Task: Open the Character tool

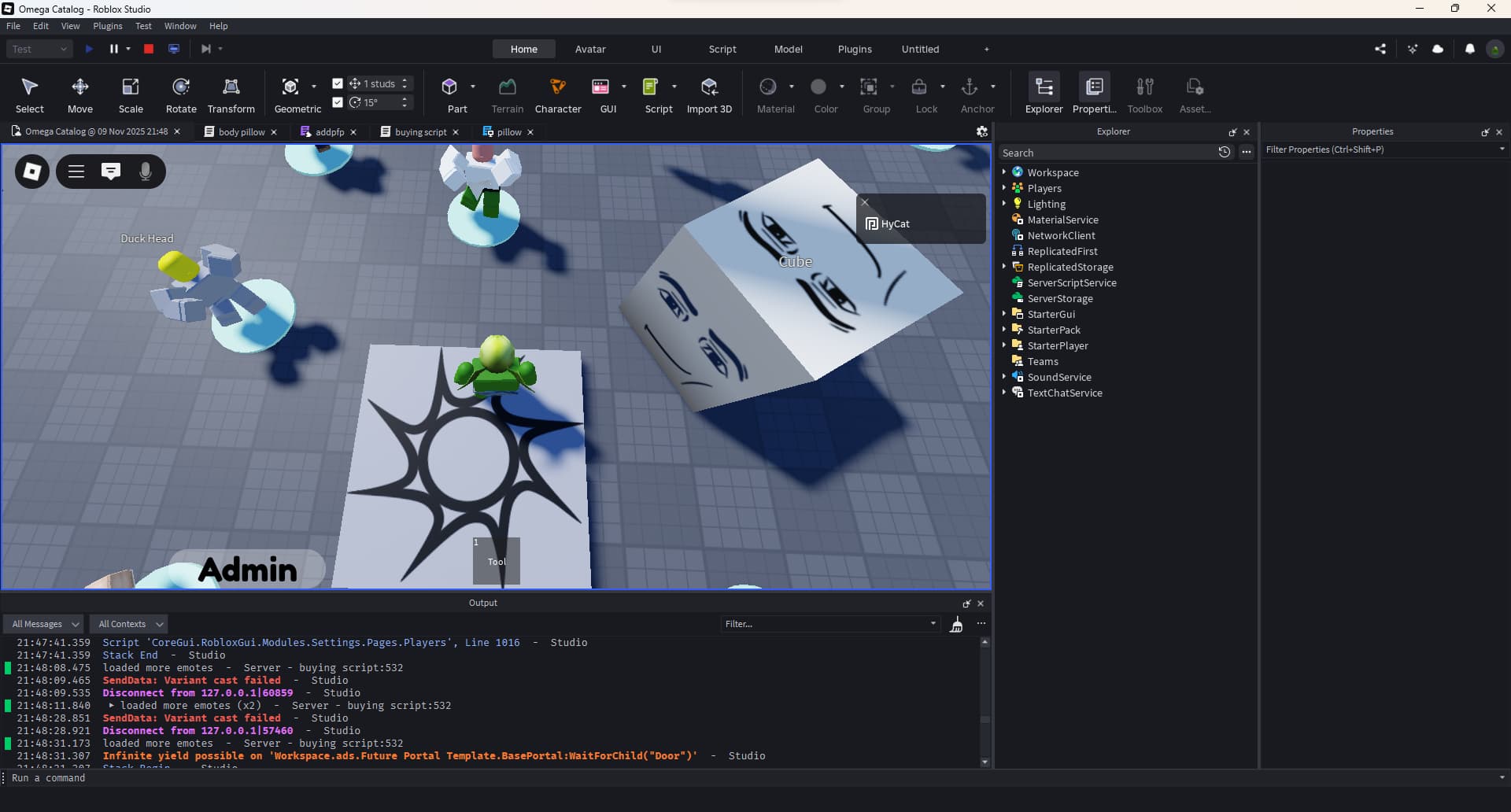Action: click(x=558, y=95)
